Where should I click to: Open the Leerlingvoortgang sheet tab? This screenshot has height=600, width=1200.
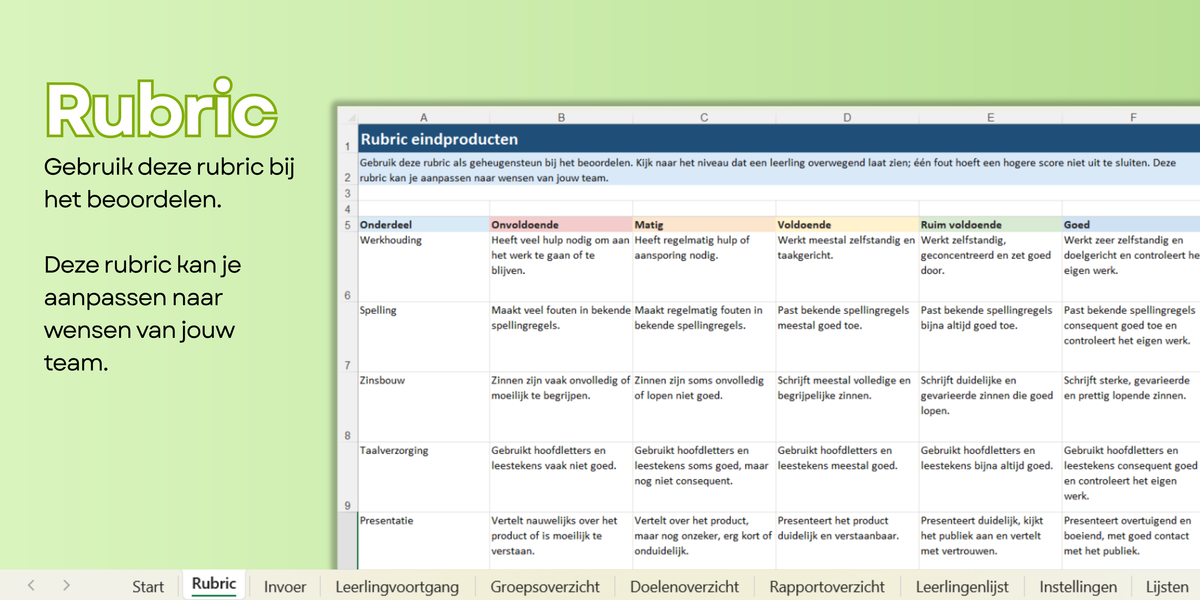click(397, 587)
